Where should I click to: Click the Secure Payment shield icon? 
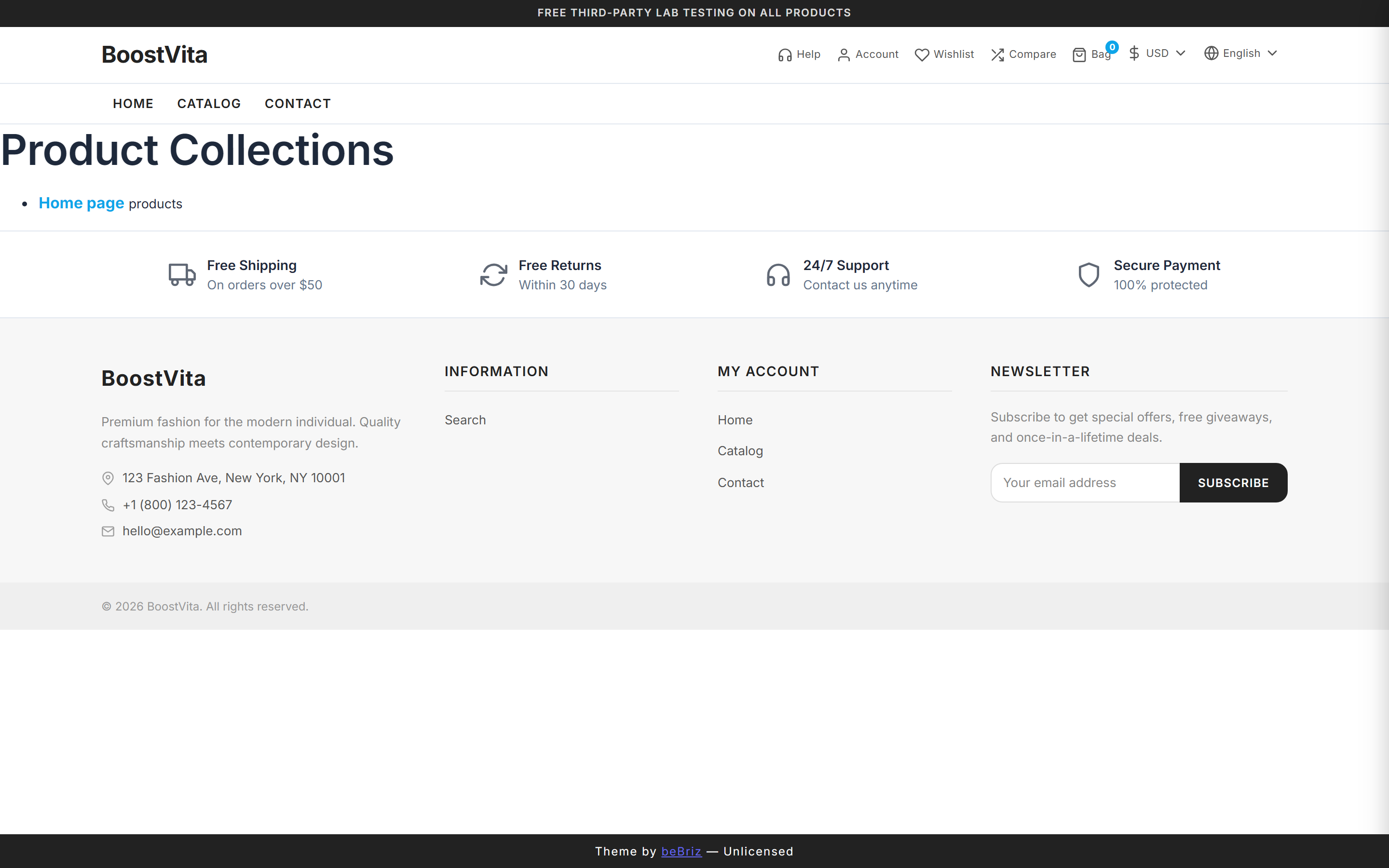(x=1088, y=275)
